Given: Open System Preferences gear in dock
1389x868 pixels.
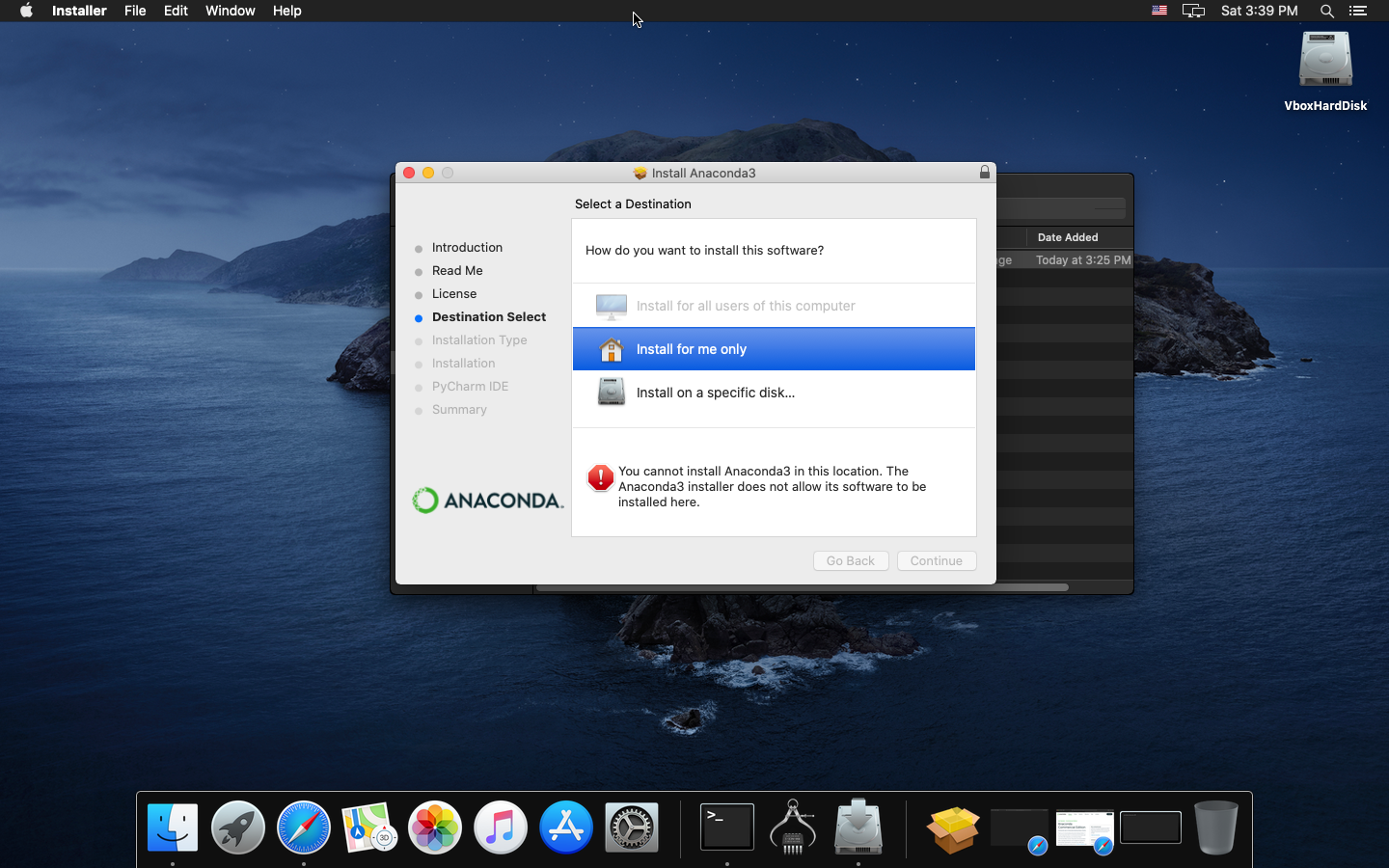Looking at the screenshot, I should tap(632, 827).
